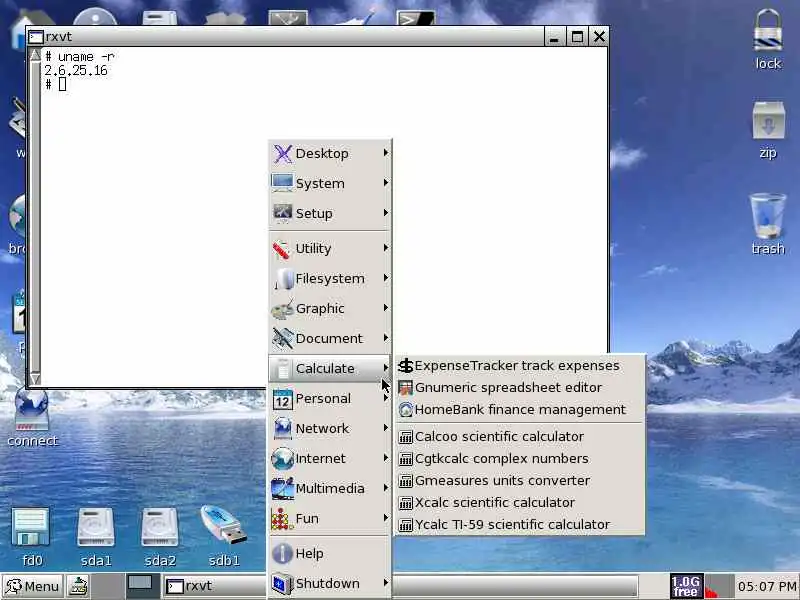Open the Setup submenu
Viewport: 800px width, 600px height.
(x=330, y=213)
